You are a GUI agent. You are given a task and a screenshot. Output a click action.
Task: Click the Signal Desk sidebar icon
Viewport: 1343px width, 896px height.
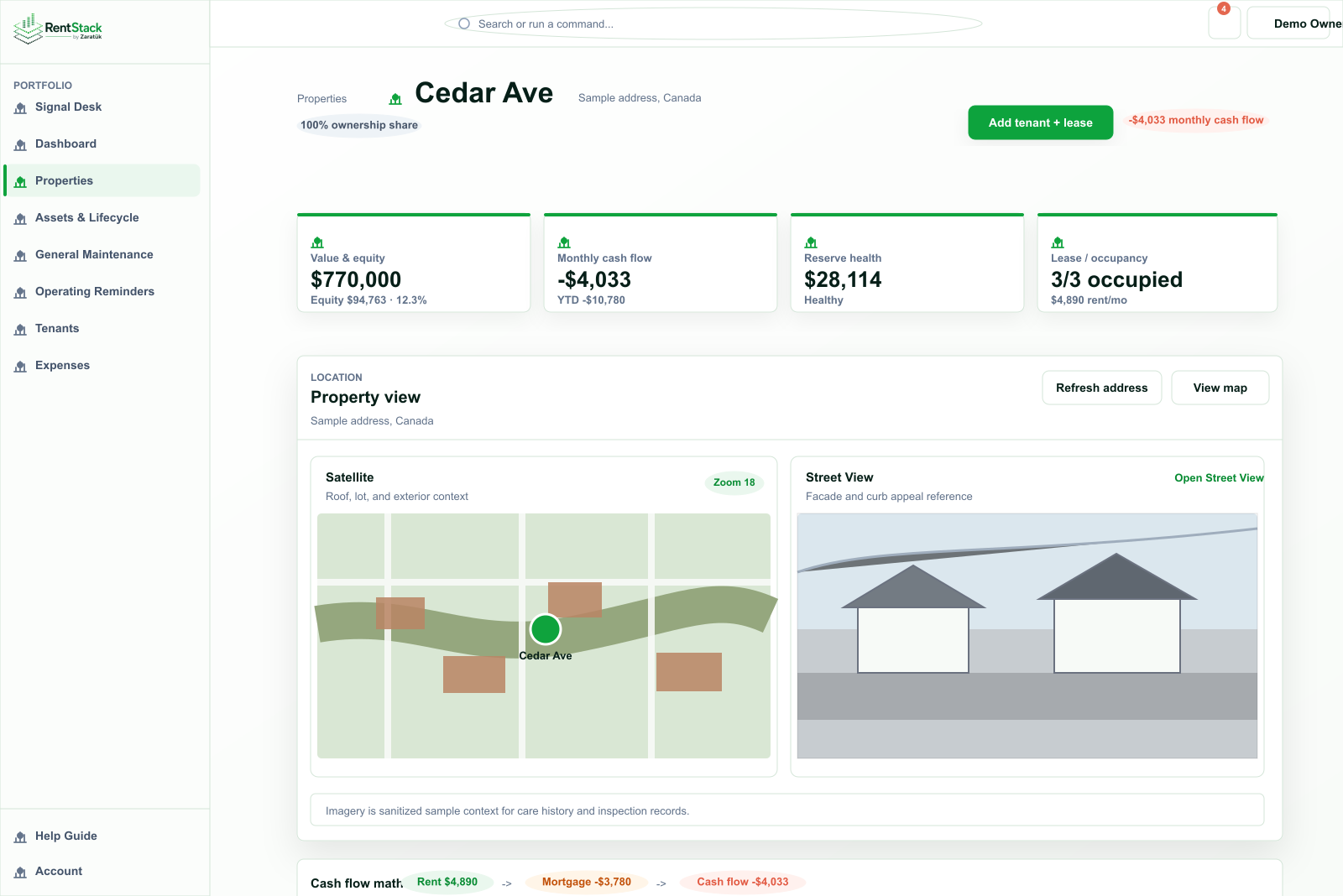(20, 108)
